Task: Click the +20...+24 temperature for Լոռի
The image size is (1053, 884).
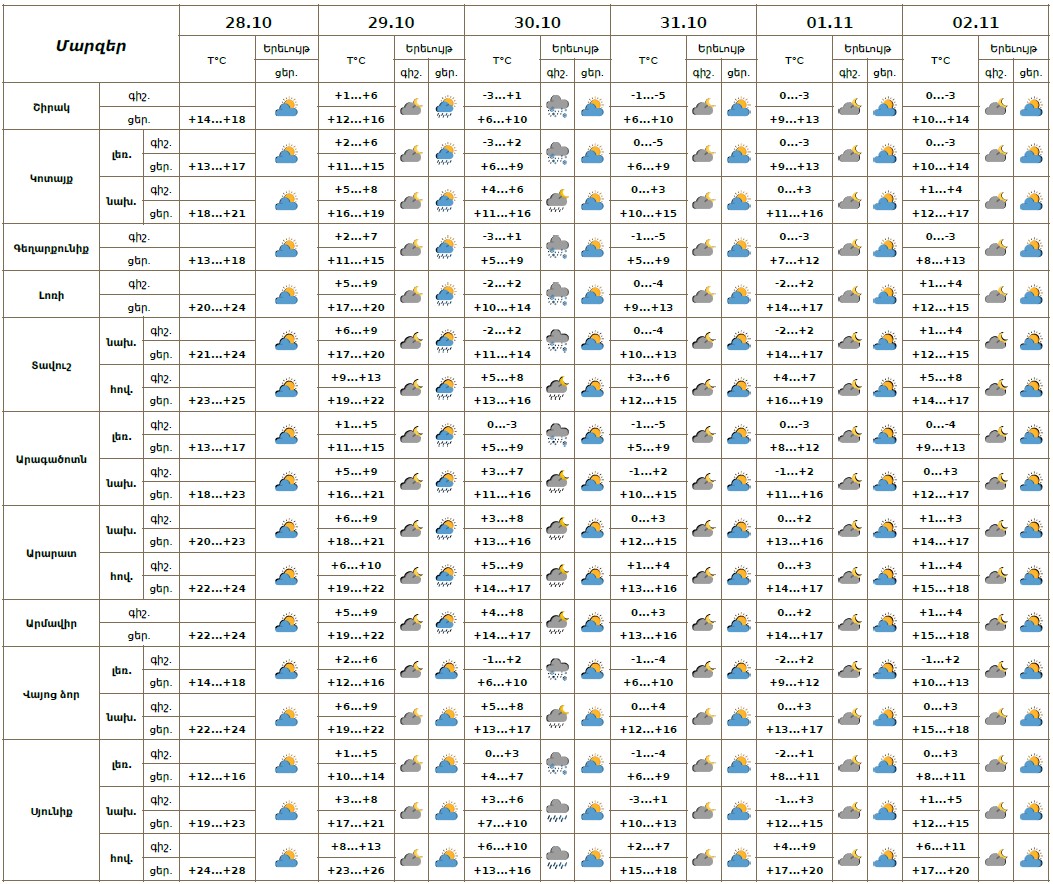Action: (217, 307)
